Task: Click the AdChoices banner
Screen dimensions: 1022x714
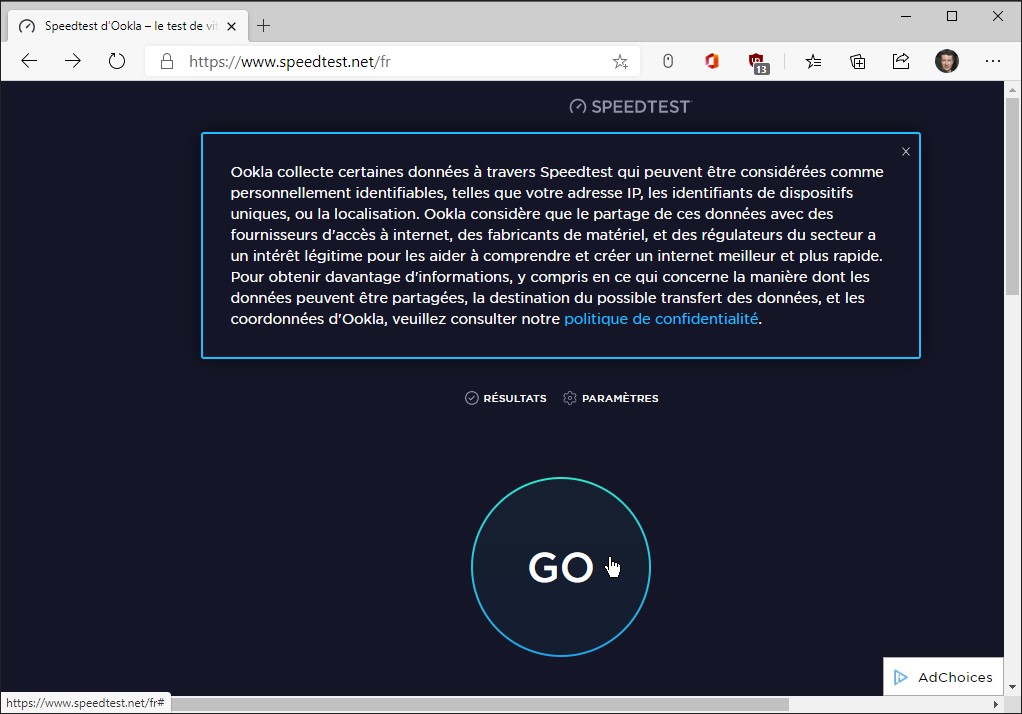Action: tap(943, 677)
